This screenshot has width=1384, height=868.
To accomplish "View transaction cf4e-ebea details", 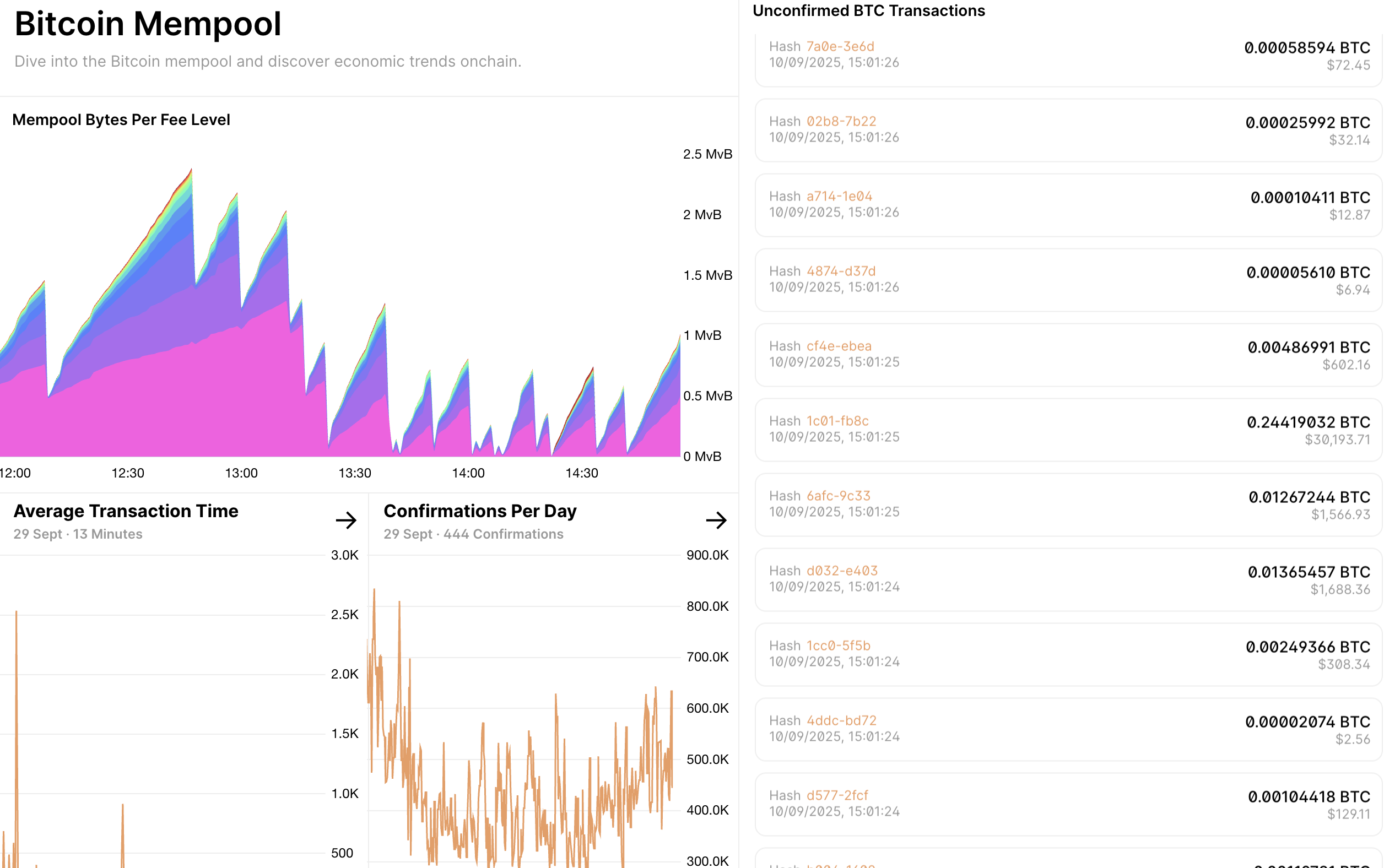I will click(839, 346).
